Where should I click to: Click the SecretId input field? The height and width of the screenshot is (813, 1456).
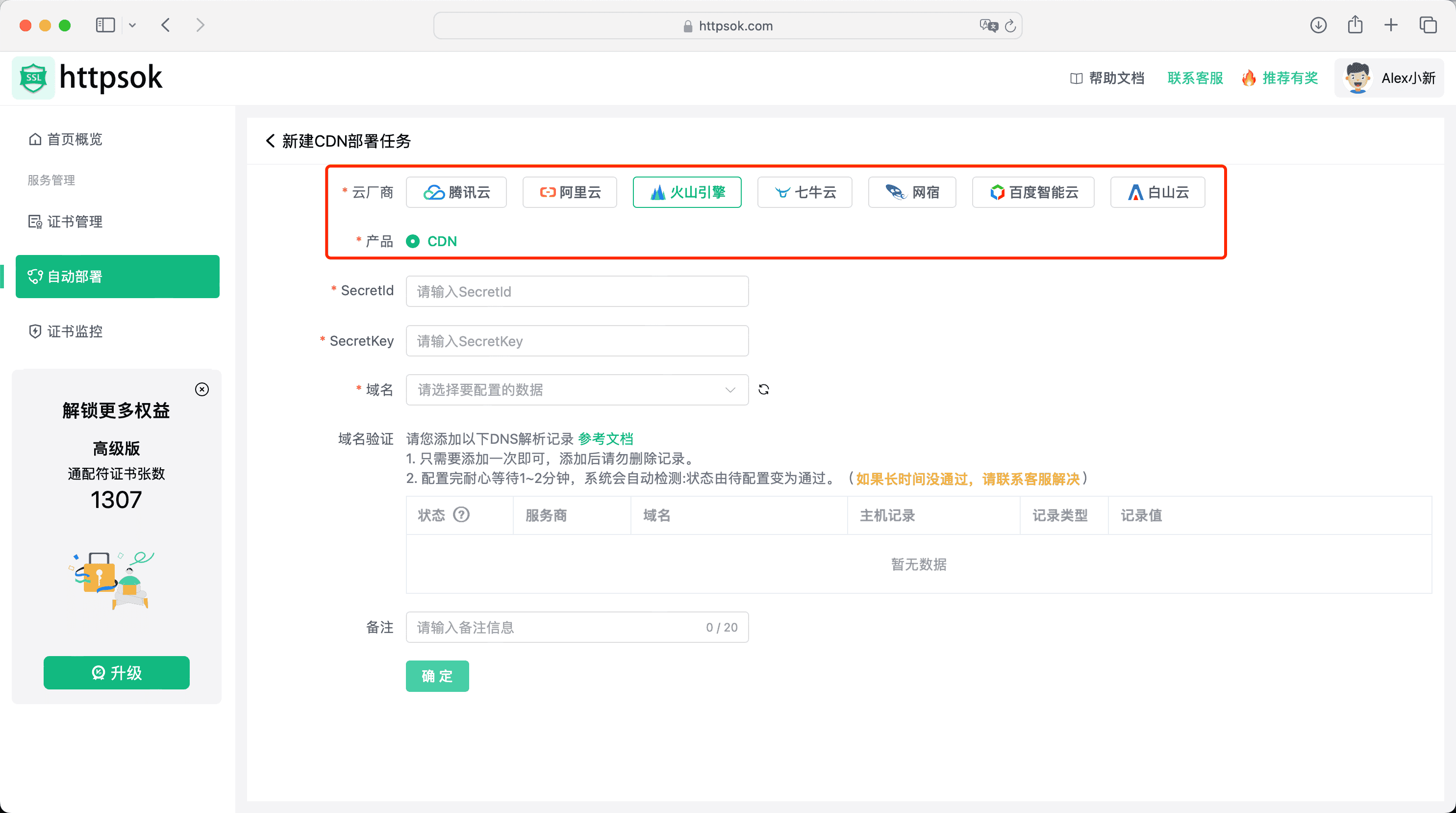click(577, 291)
